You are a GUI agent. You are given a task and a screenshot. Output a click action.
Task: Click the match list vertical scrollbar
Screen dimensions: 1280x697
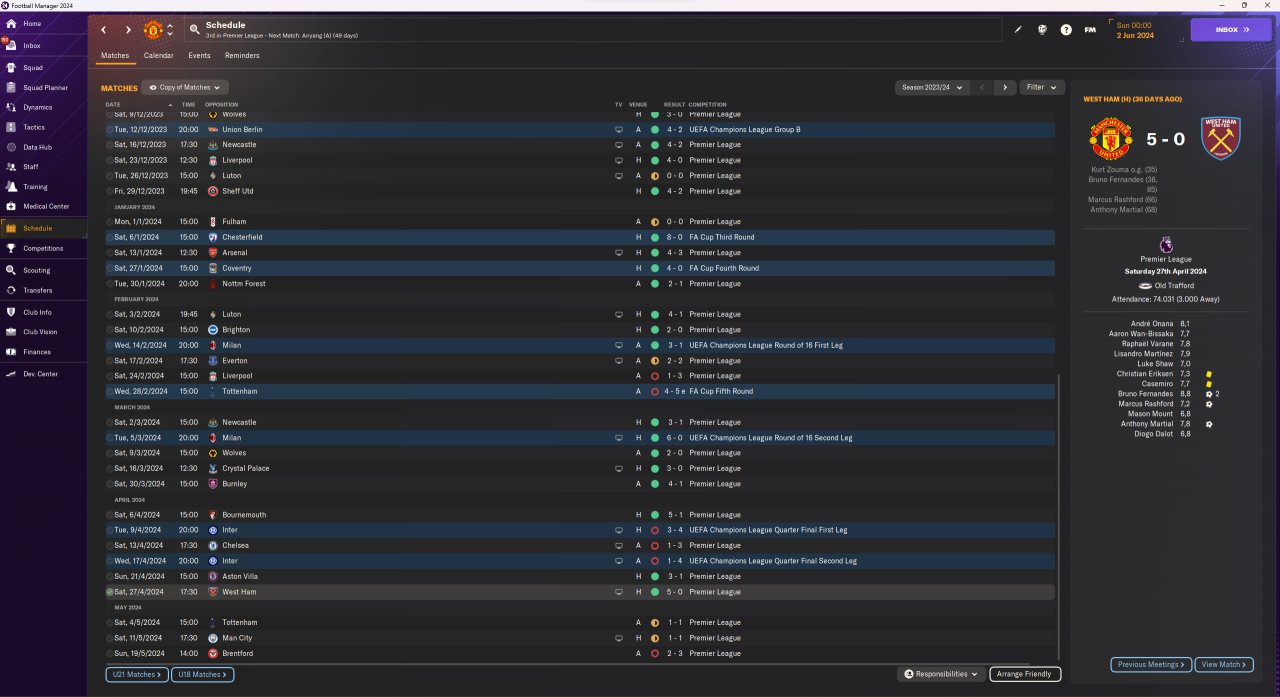click(x=1059, y=517)
